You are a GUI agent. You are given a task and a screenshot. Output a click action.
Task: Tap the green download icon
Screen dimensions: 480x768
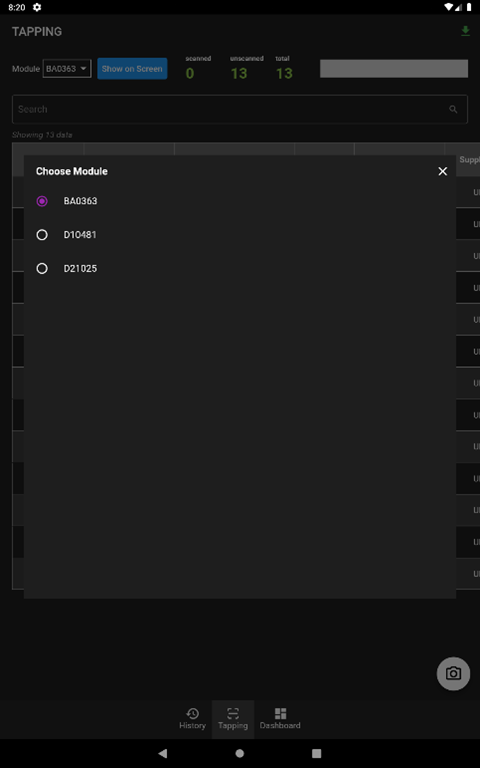click(465, 31)
